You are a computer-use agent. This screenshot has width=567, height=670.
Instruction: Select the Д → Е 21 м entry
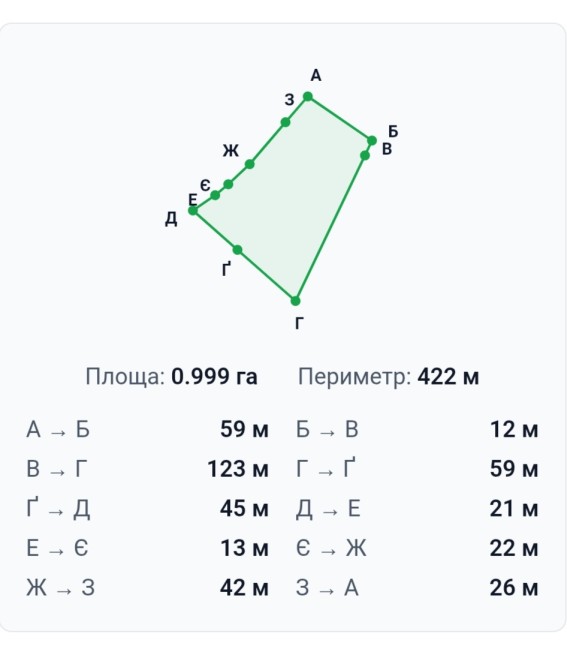coord(417,508)
